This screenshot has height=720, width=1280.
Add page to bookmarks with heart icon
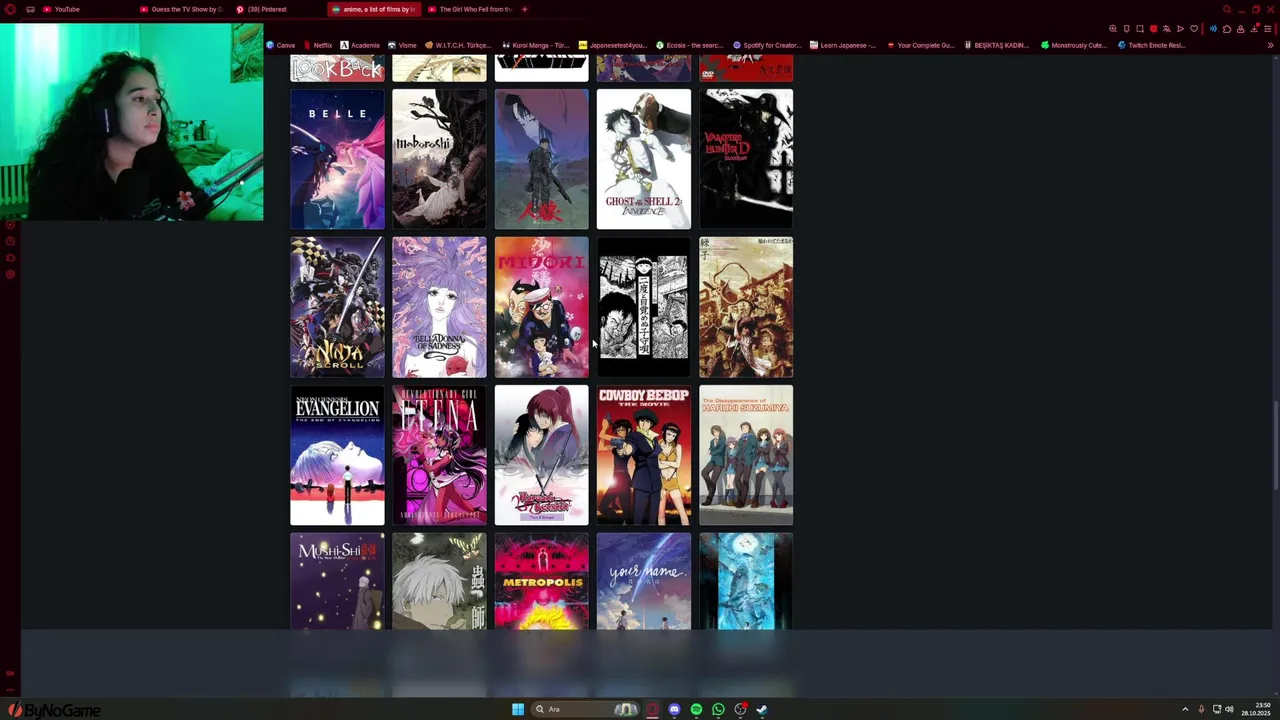[1193, 29]
